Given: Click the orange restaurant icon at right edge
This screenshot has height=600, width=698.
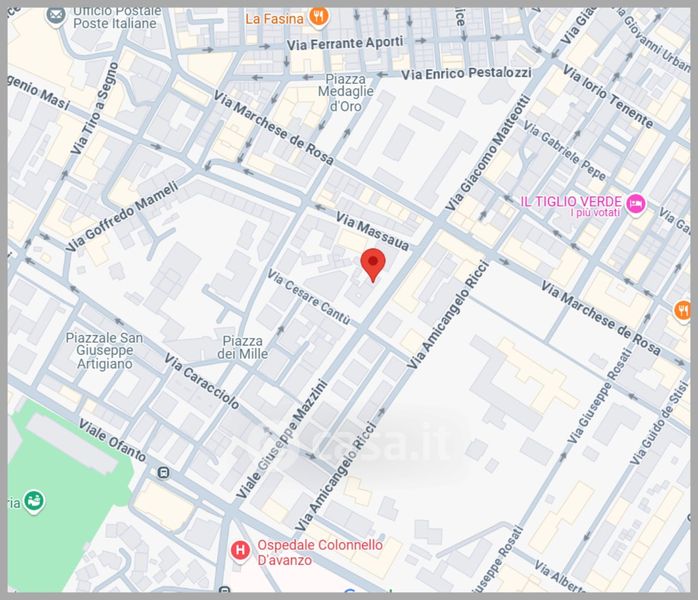Looking at the screenshot, I should pos(683,311).
